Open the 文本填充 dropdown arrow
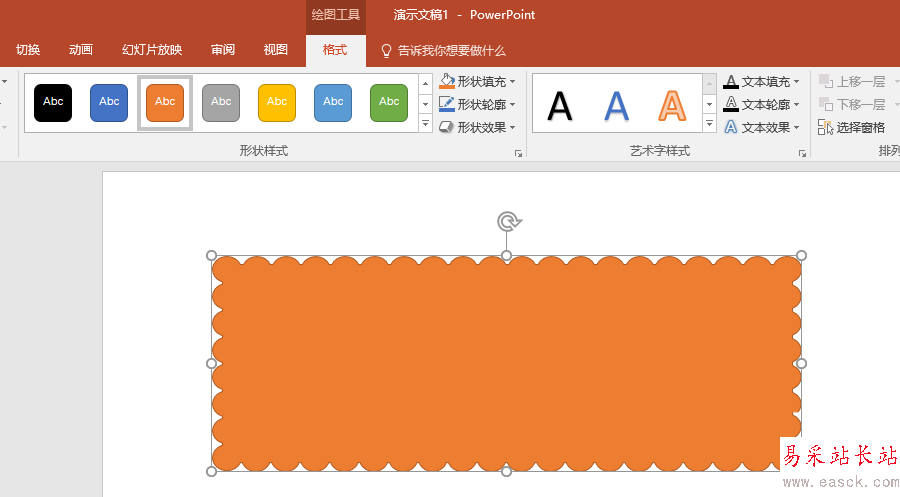The image size is (900, 497). click(x=796, y=82)
